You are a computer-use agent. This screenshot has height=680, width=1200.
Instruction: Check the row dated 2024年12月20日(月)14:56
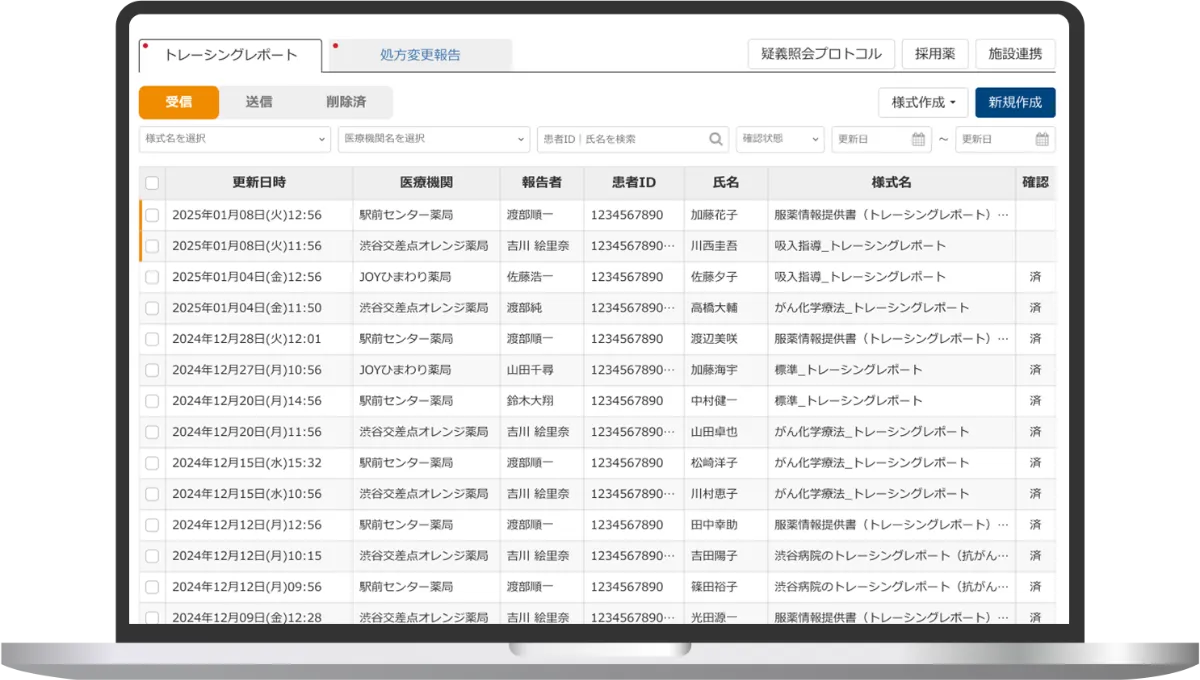tap(152, 401)
